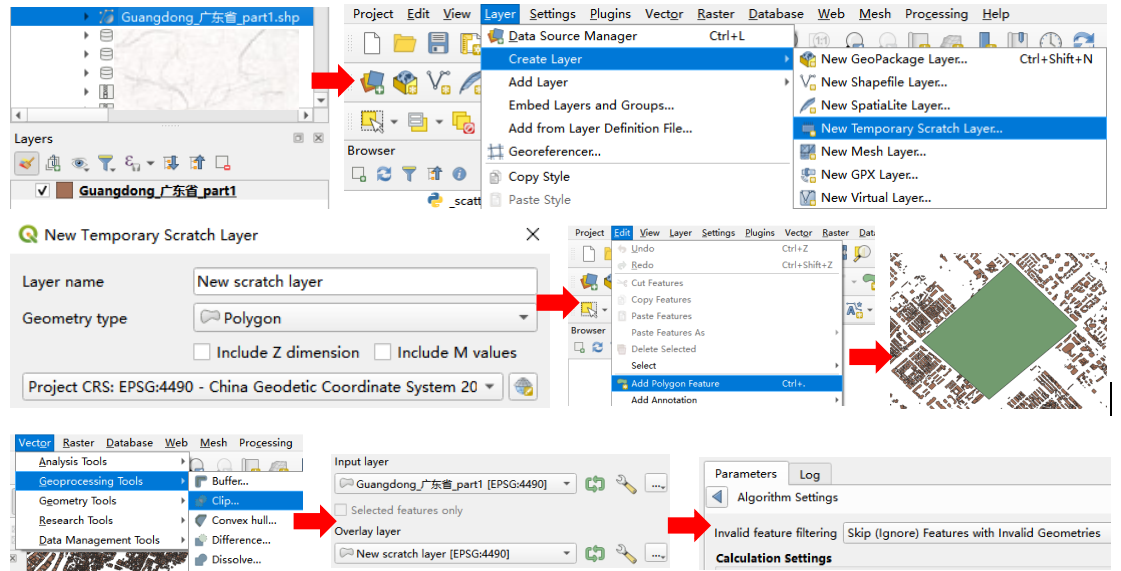Screen dimensions: 1121x571
Task: Open the Overlay layer New scratch layer dropdown
Action: (455, 554)
